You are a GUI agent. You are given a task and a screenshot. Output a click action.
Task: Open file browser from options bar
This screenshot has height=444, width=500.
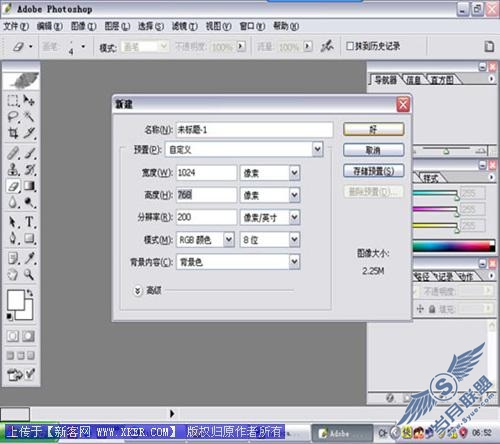click(x=489, y=46)
